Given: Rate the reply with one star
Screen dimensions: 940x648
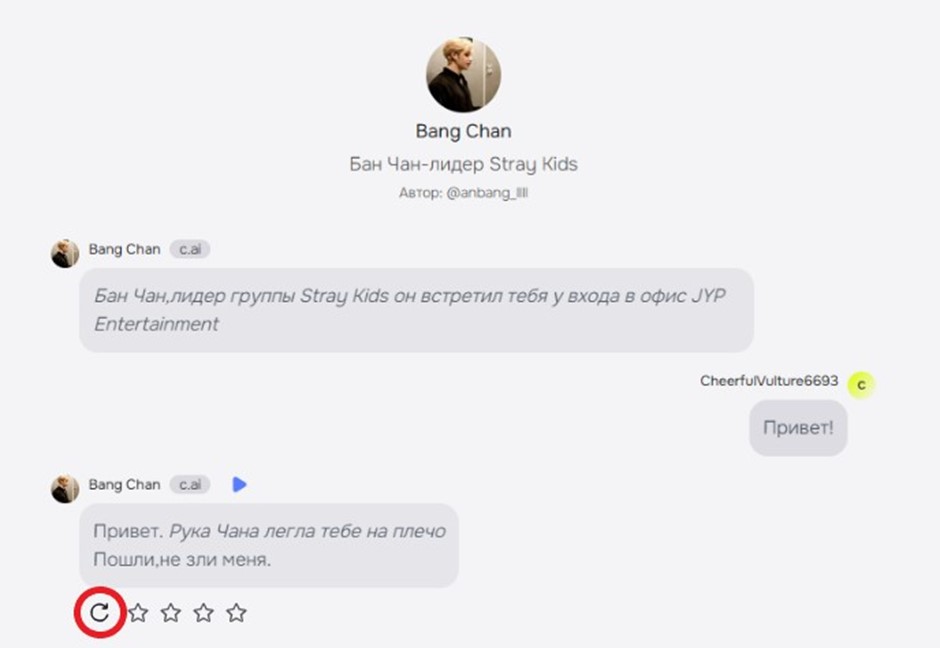Looking at the screenshot, I should coord(139,613).
